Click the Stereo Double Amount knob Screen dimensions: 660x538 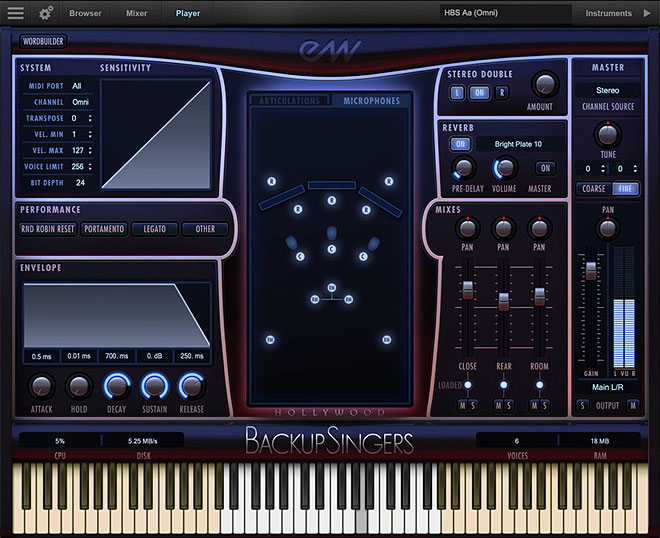pos(544,85)
